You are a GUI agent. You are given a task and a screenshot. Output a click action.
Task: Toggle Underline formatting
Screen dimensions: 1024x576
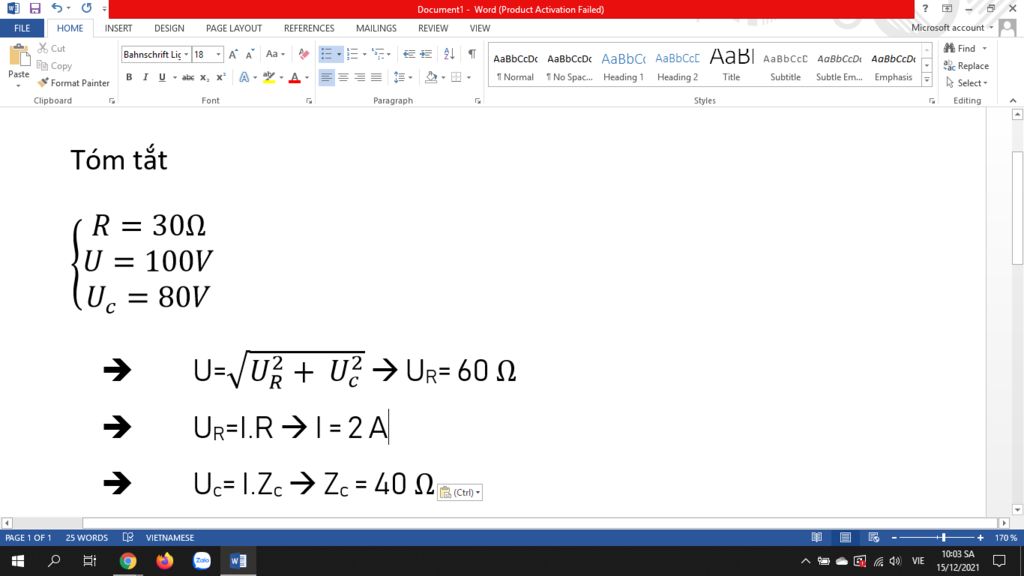[x=162, y=77]
